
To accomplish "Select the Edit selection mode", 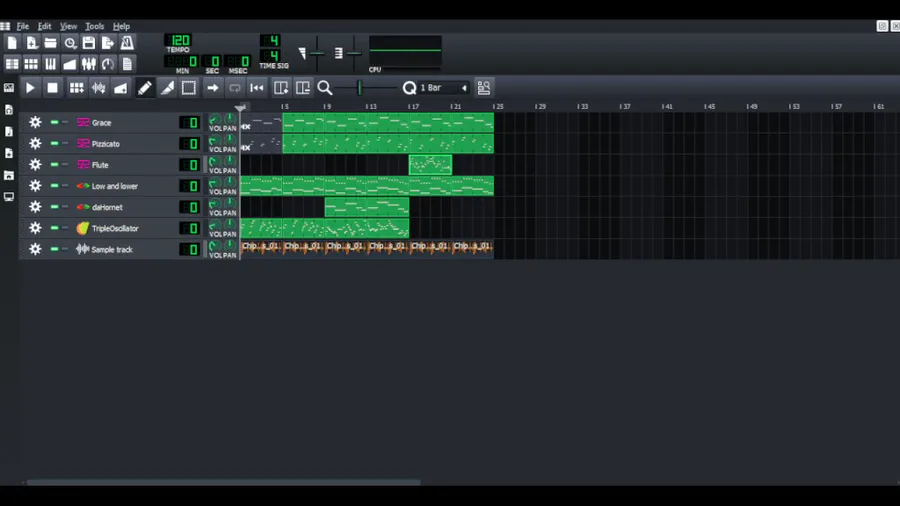I will (189, 88).
